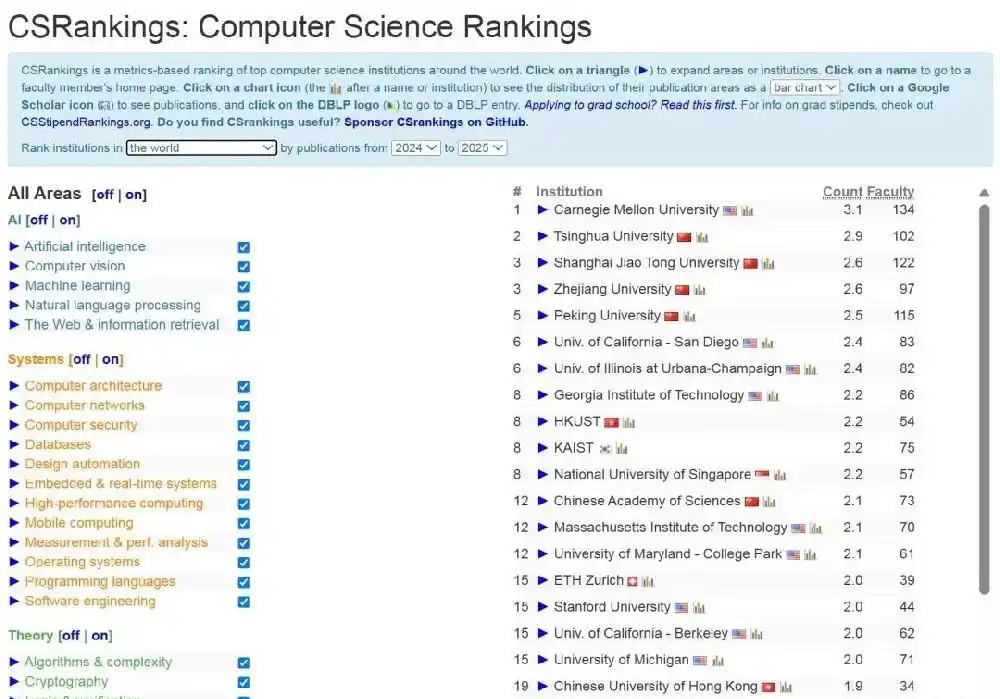Uncheck the Artificial intelligence checkbox
Image resolution: width=1000 pixels, height=699 pixels.
click(x=244, y=247)
